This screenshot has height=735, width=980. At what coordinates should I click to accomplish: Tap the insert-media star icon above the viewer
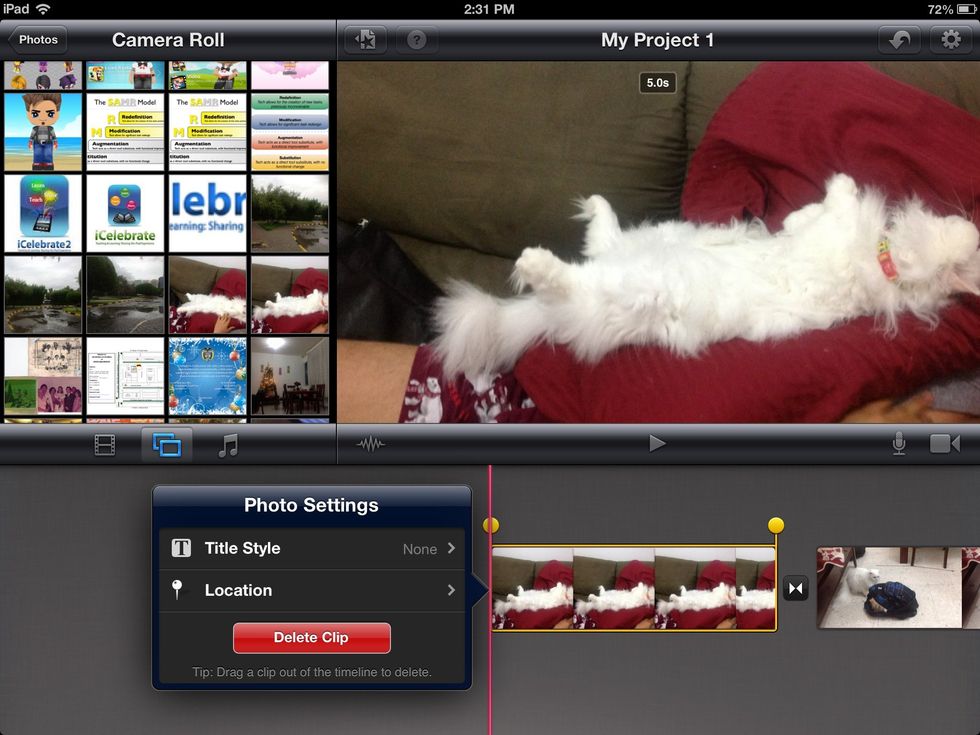click(367, 40)
